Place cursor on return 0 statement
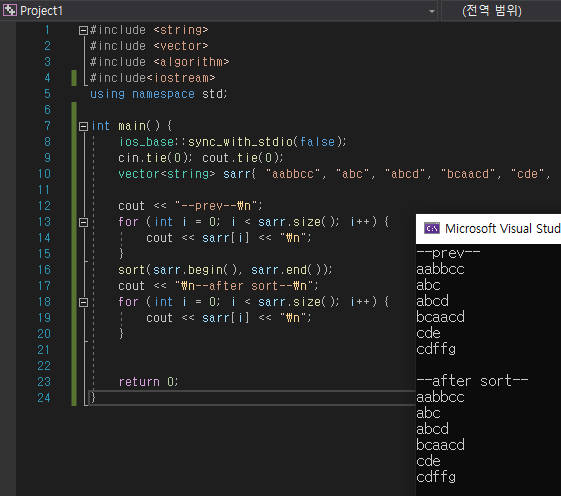 148,382
